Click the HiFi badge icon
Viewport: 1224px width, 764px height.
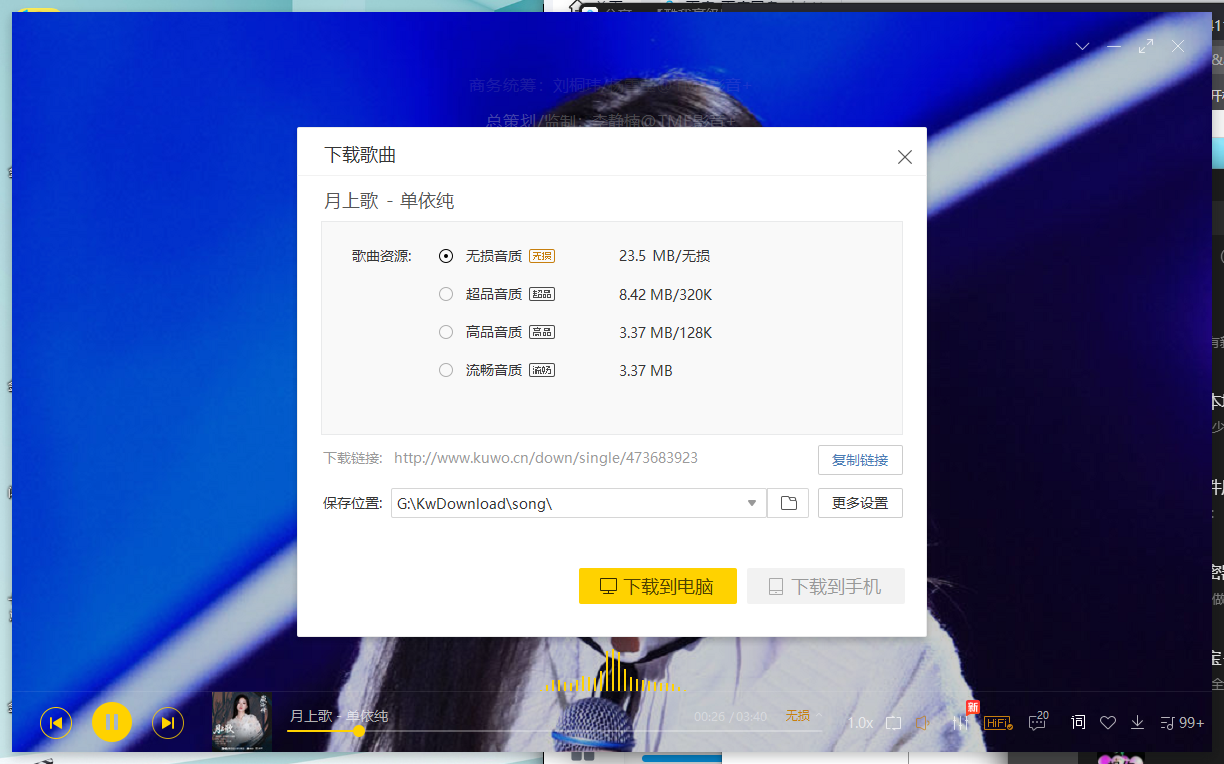(x=998, y=722)
